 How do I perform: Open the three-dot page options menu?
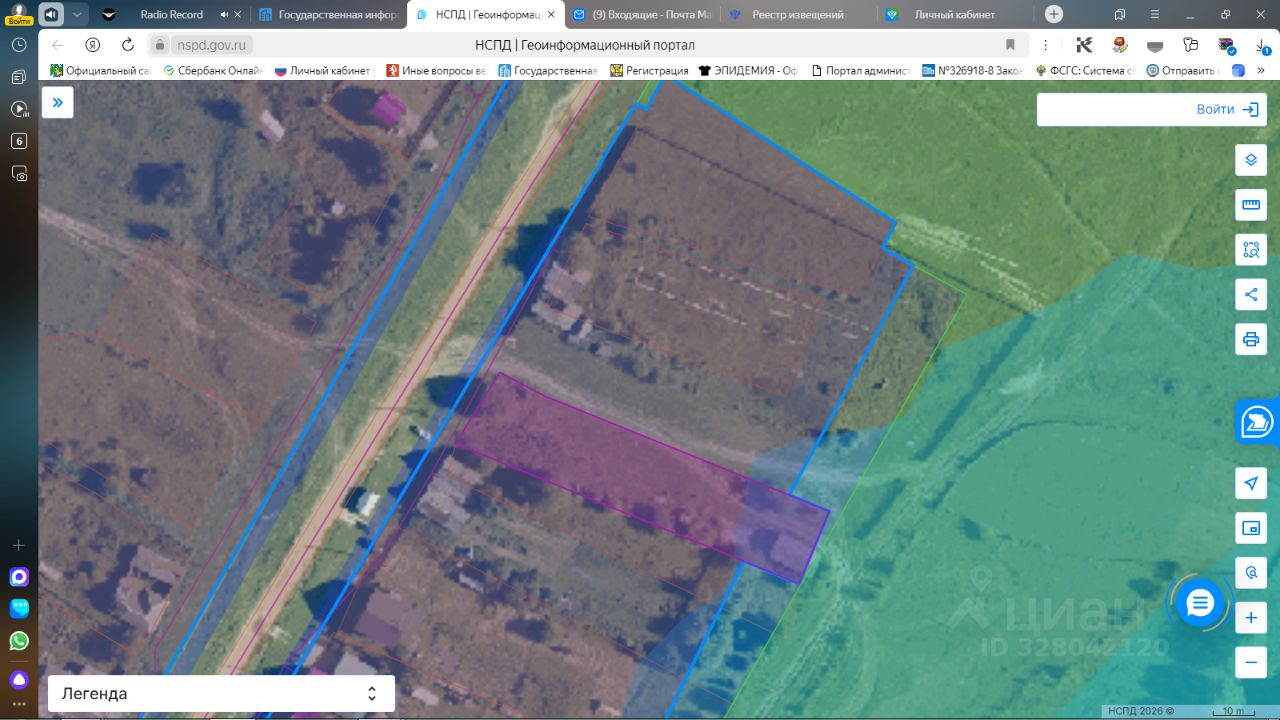pyautogui.click(x=1046, y=45)
